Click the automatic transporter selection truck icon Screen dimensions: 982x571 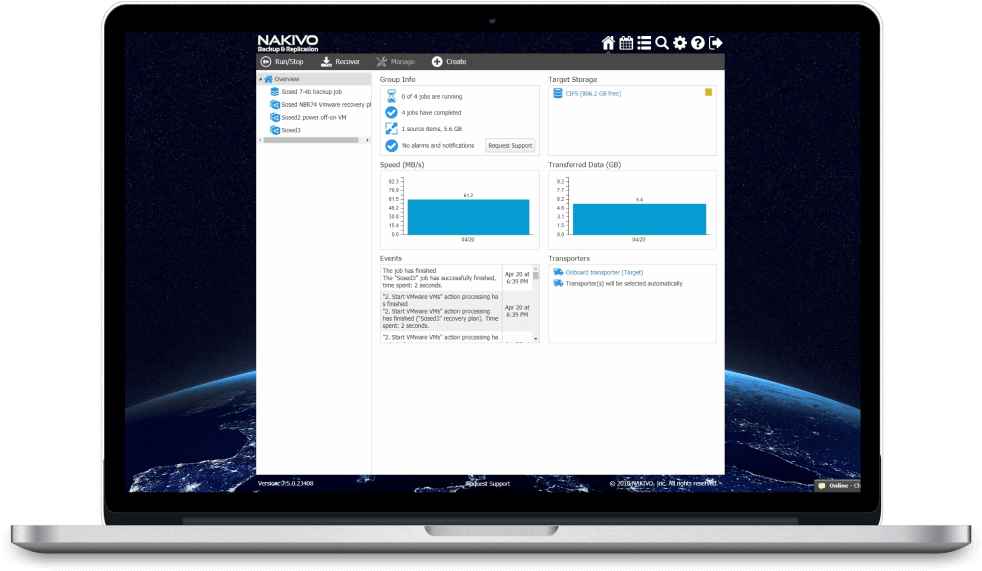coord(558,283)
